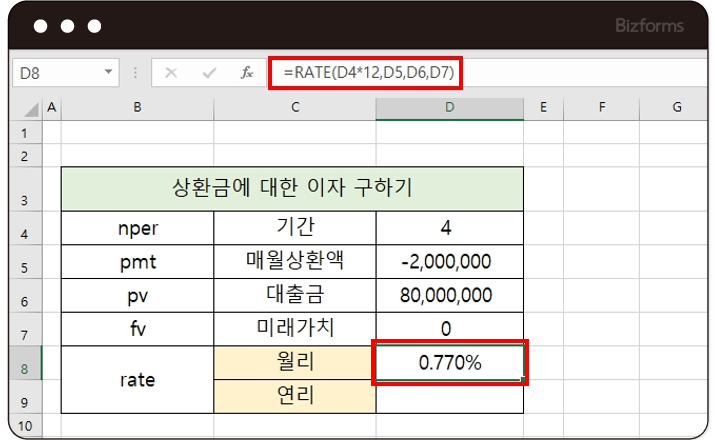Click the monthly payment cell -2,000,000
Image resolution: width=715 pixels, height=440 pixels.
pos(450,261)
